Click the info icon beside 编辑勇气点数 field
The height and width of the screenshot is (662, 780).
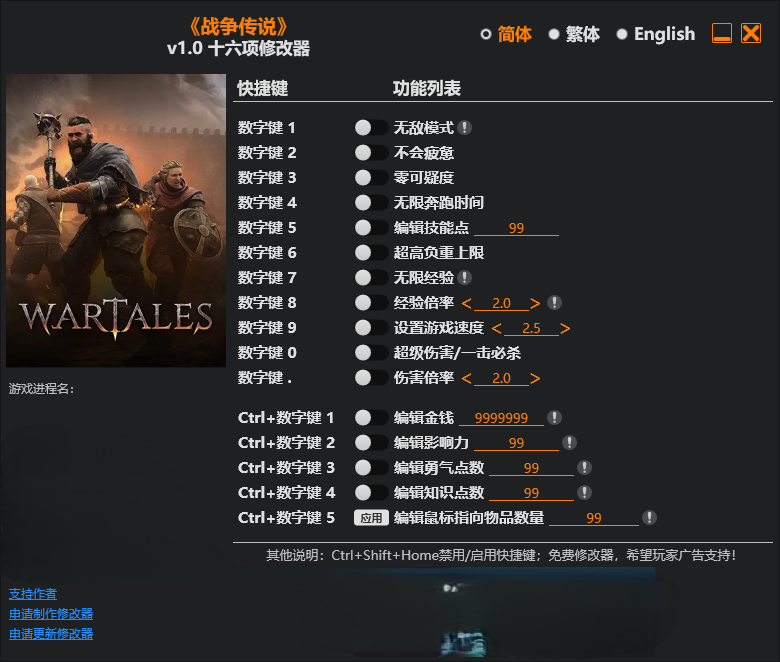tap(584, 467)
